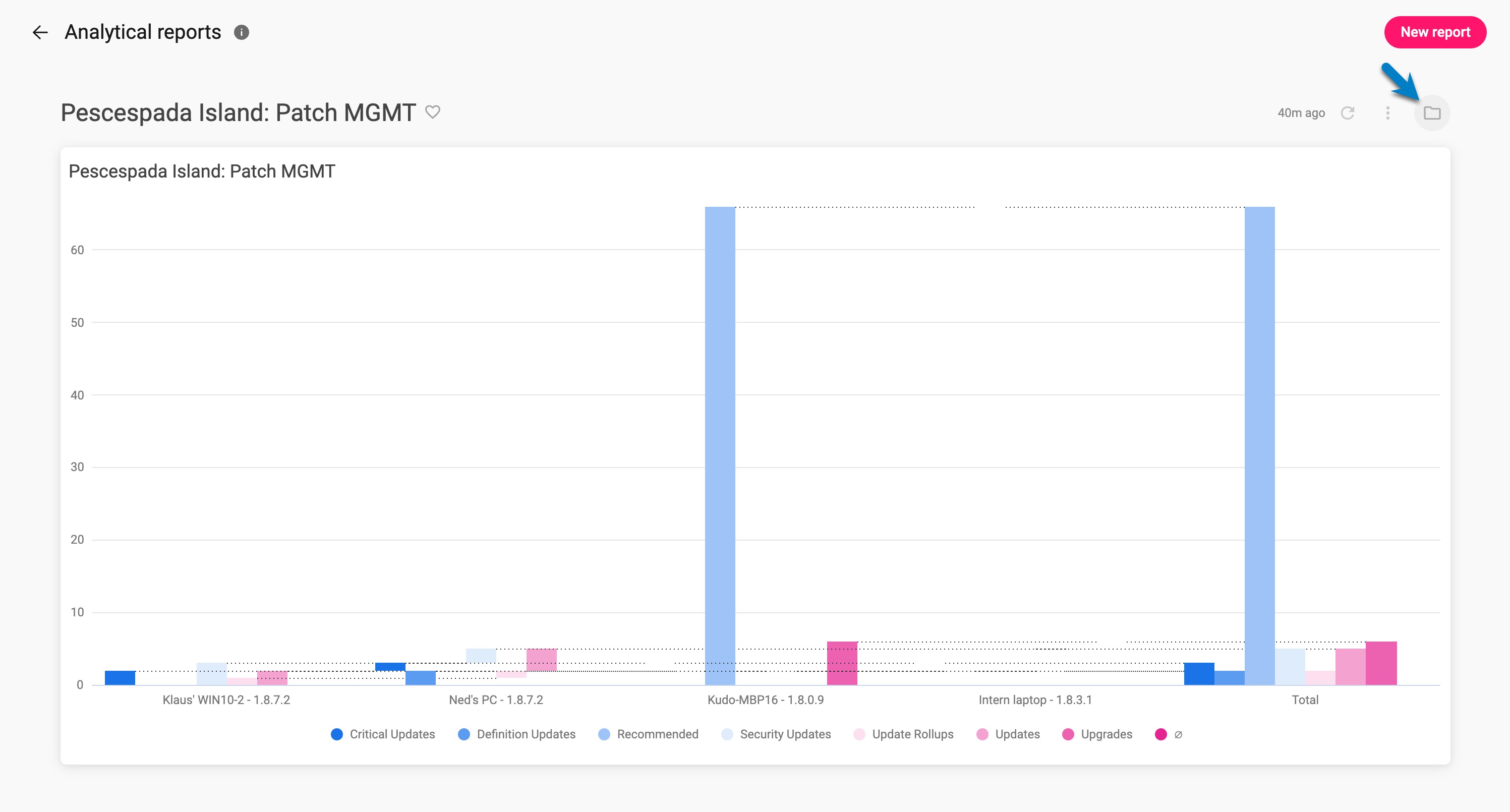1510x812 pixels.
Task: Click the Analytical reports page heading
Action: [x=143, y=32]
